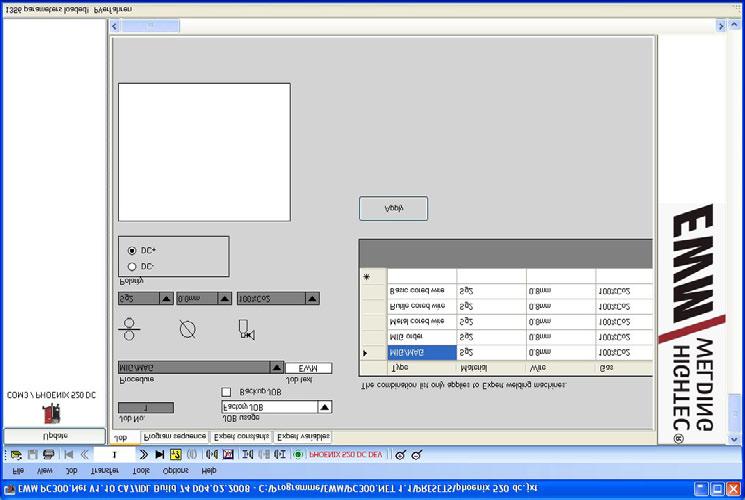Select the Rutile cored wire table row
This screenshot has height=500, width=745.
point(506,306)
